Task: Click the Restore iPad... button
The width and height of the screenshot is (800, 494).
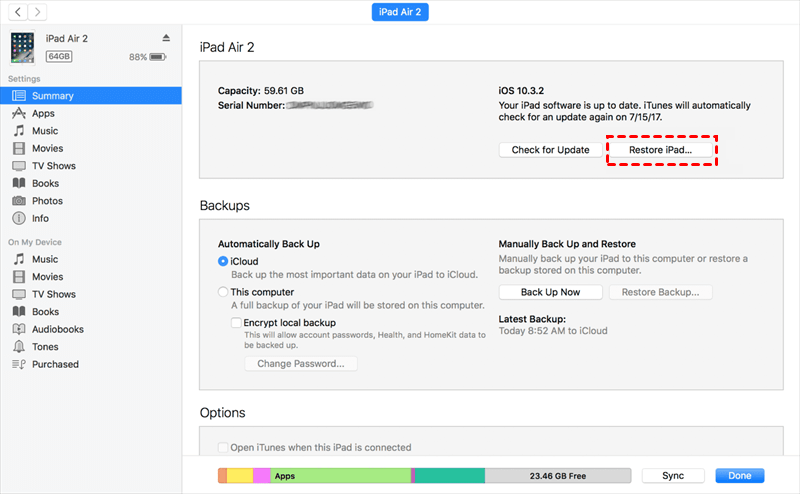Action: coord(662,150)
